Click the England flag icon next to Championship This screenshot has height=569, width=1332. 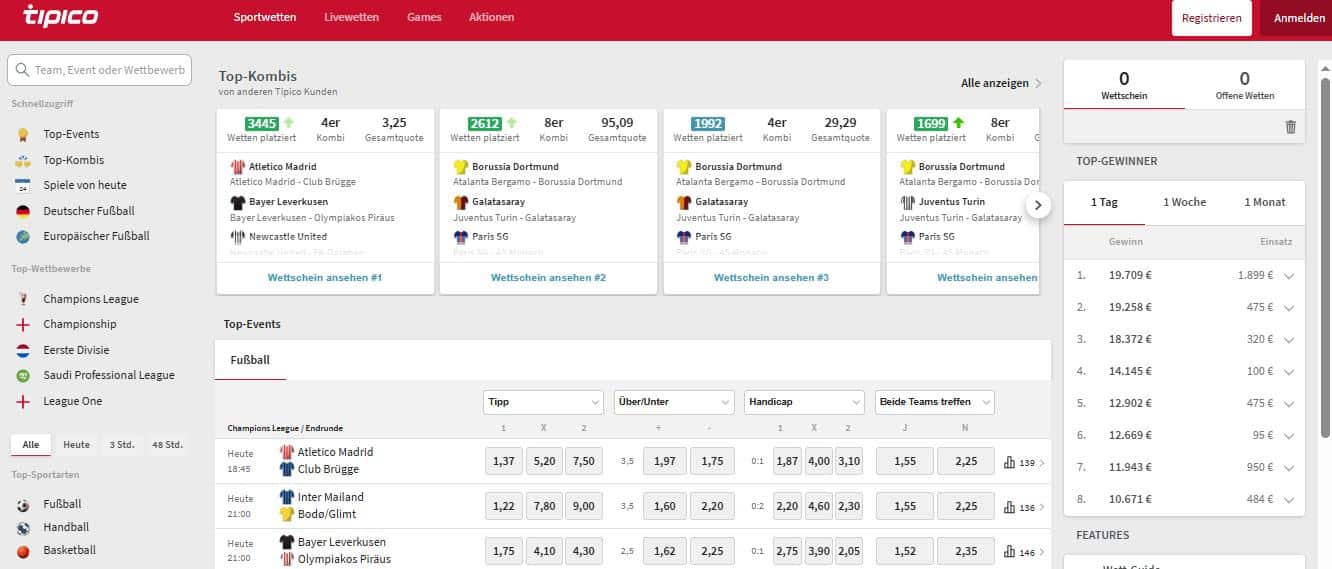[23, 324]
